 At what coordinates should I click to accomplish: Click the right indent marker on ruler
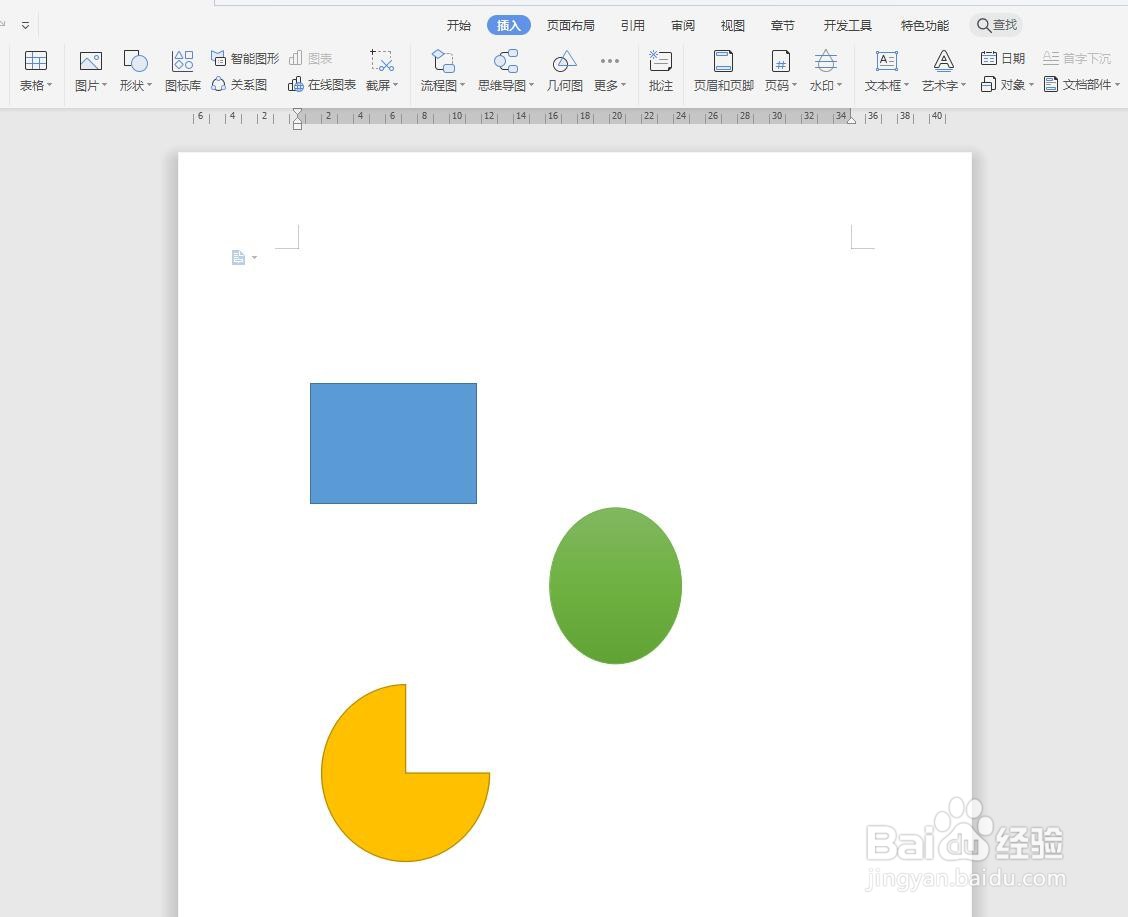pos(851,119)
